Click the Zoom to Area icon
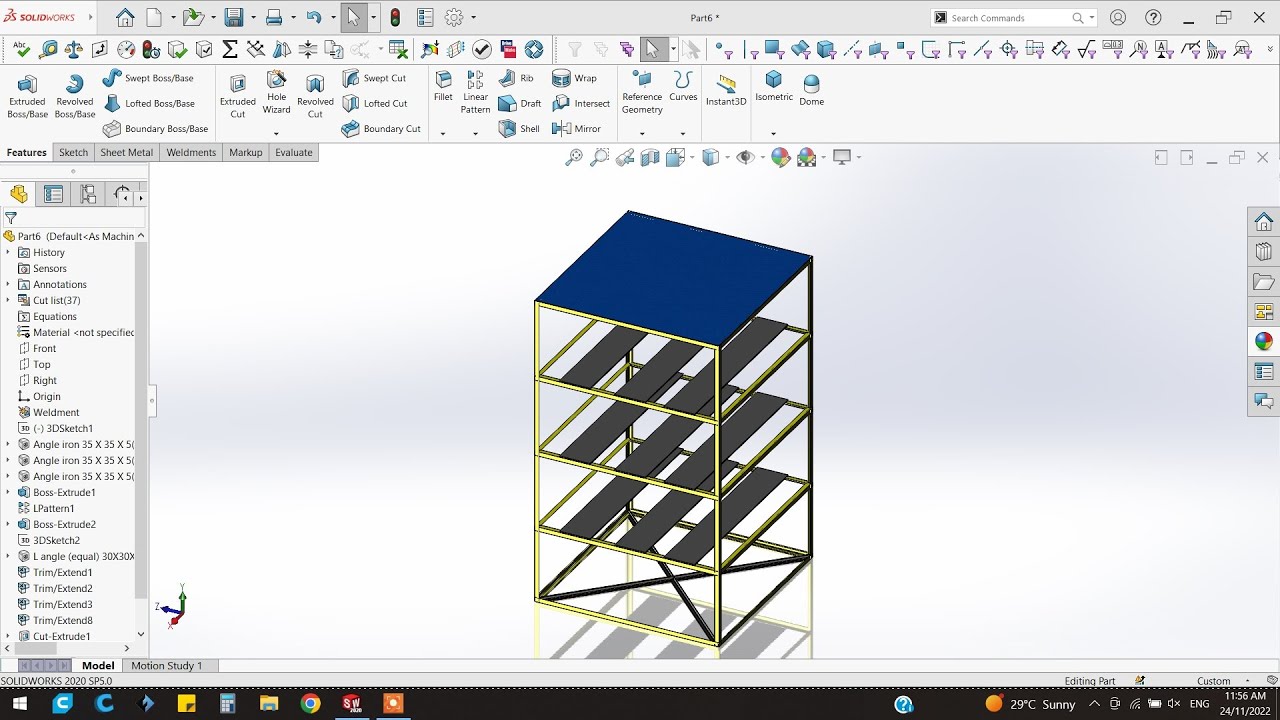This screenshot has width=1280, height=720. 599,157
